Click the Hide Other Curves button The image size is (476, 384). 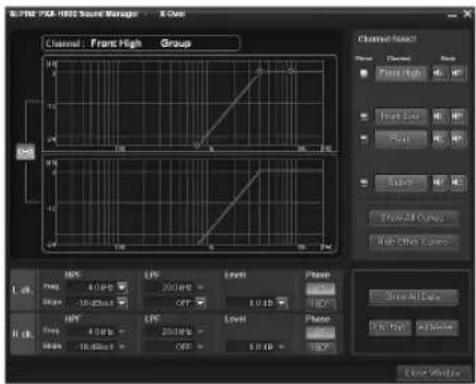413,241
